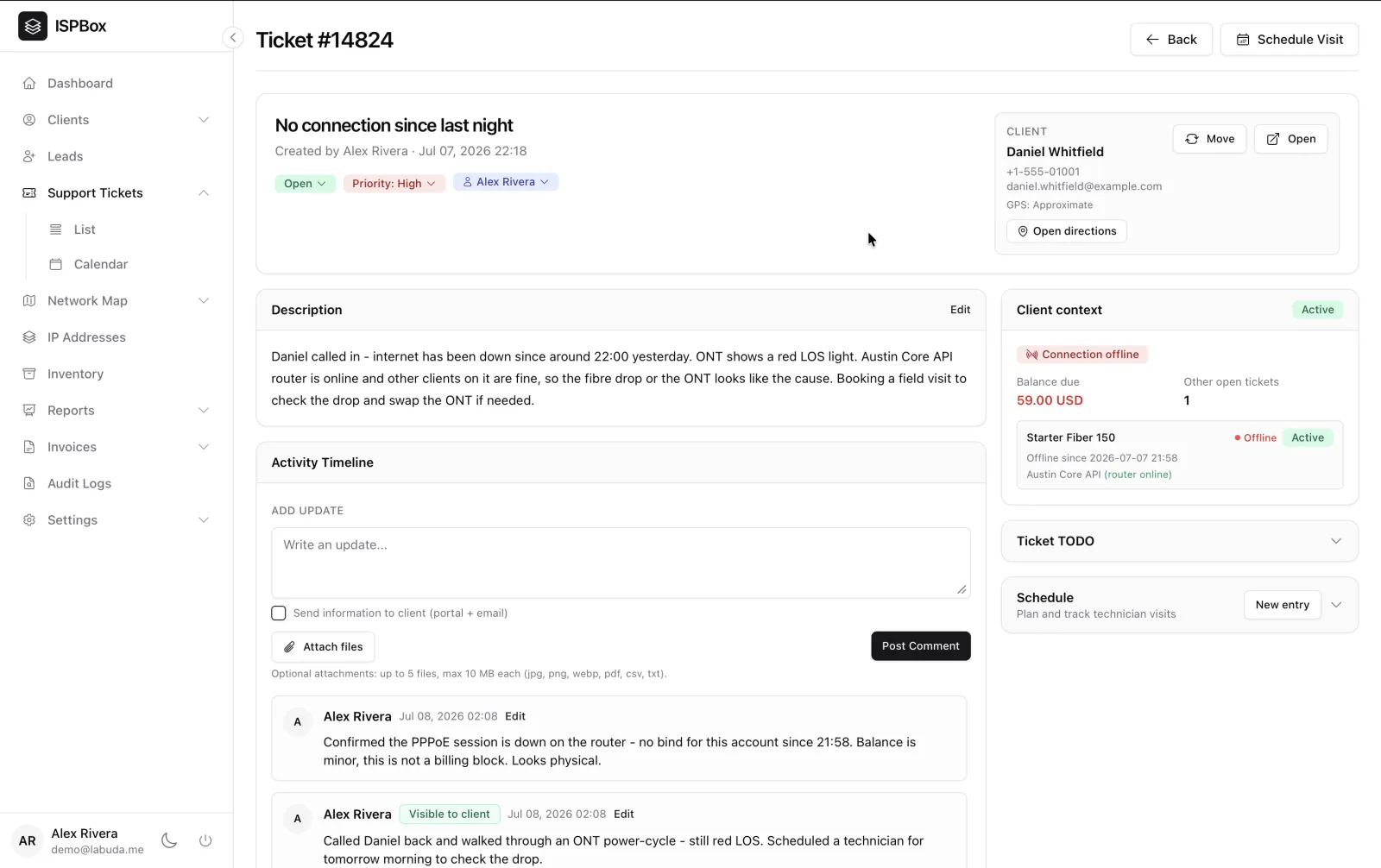
Task: Click the +1-555-01001 phone number
Action: click(x=1043, y=172)
